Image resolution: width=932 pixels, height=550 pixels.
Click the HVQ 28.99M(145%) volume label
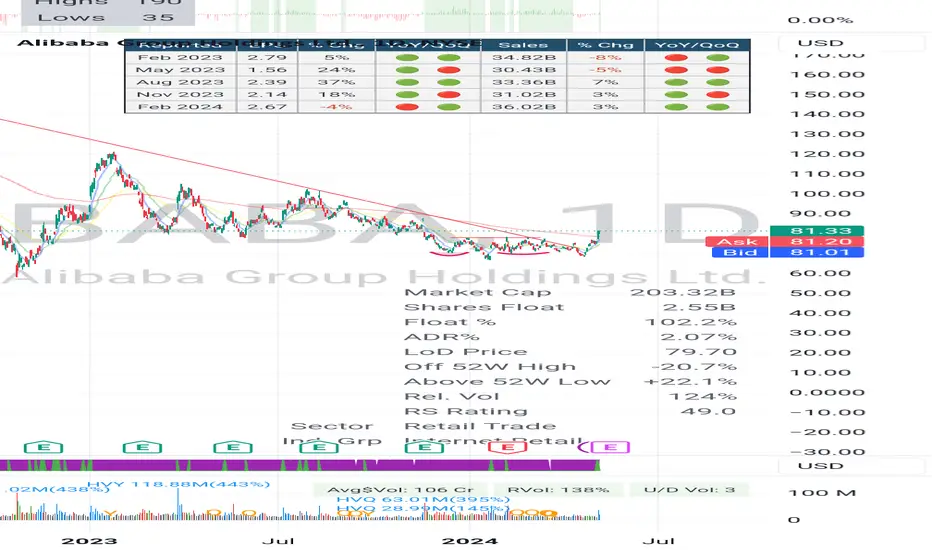pos(423,508)
